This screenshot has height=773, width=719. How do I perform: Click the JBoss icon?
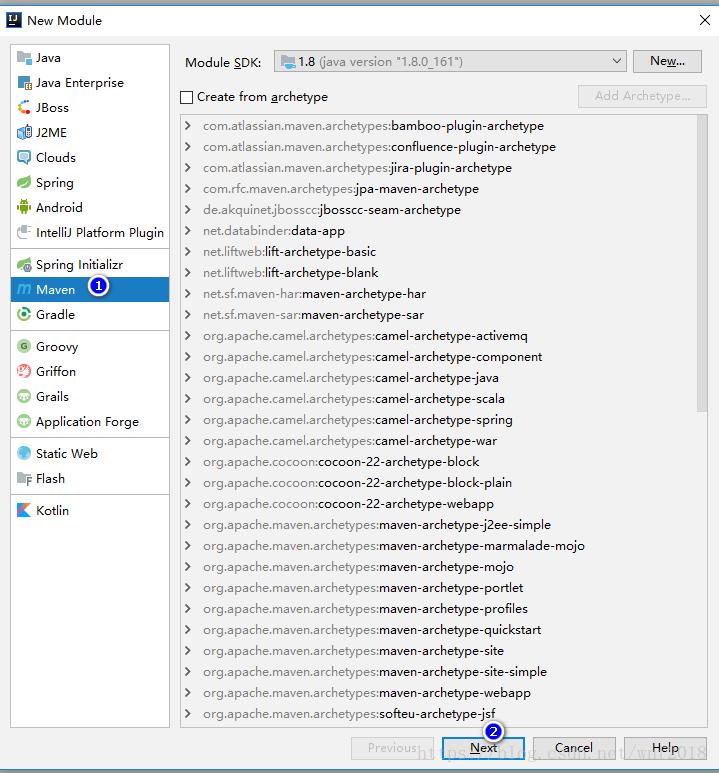click(25, 108)
